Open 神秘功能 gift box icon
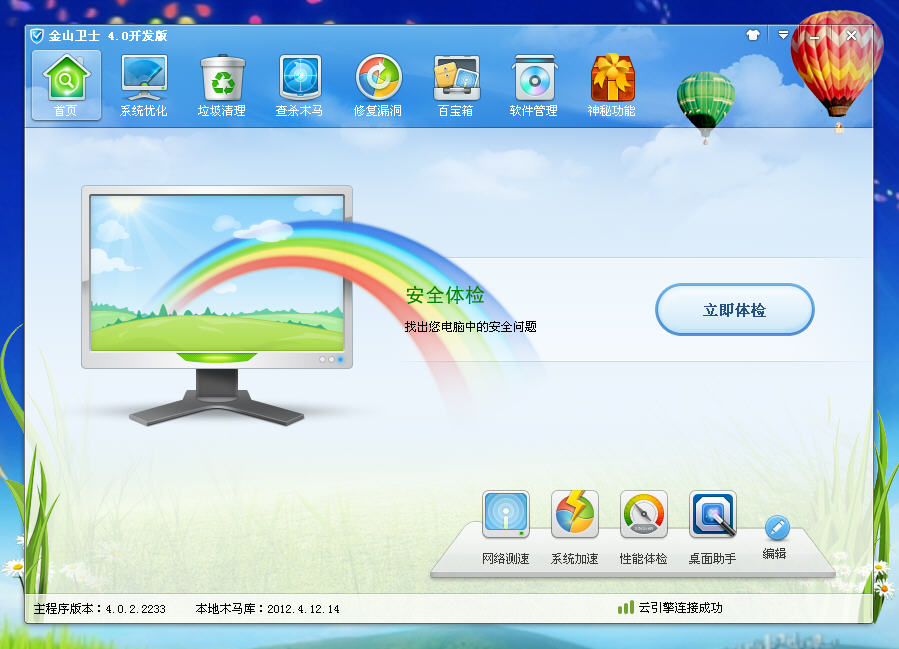 [x=612, y=85]
